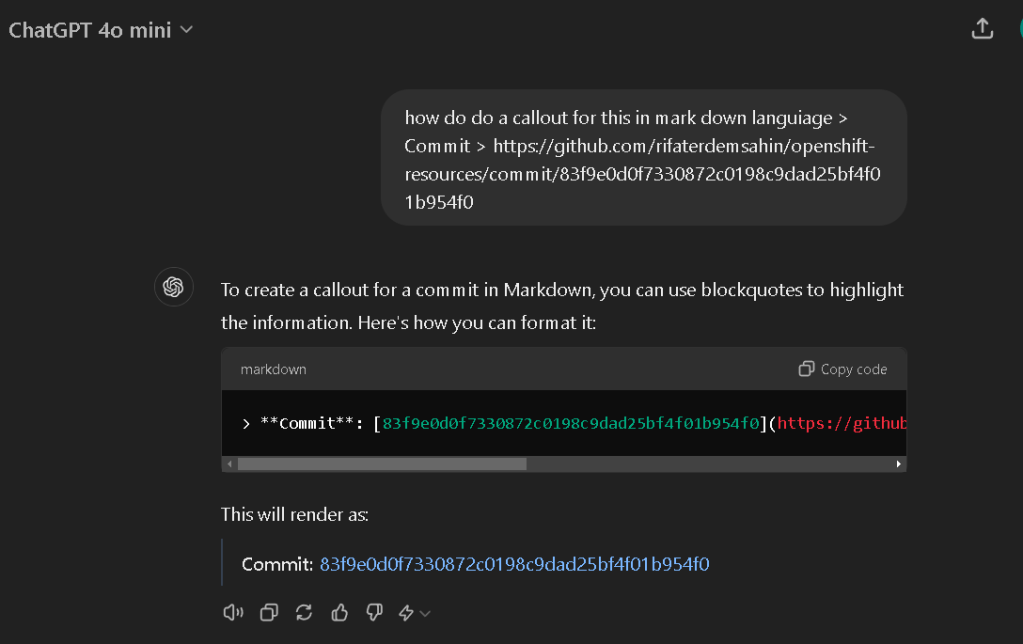Regenerate the response
The width and height of the screenshot is (1023, 644).
pyautogui.click(x=304, y=613)
